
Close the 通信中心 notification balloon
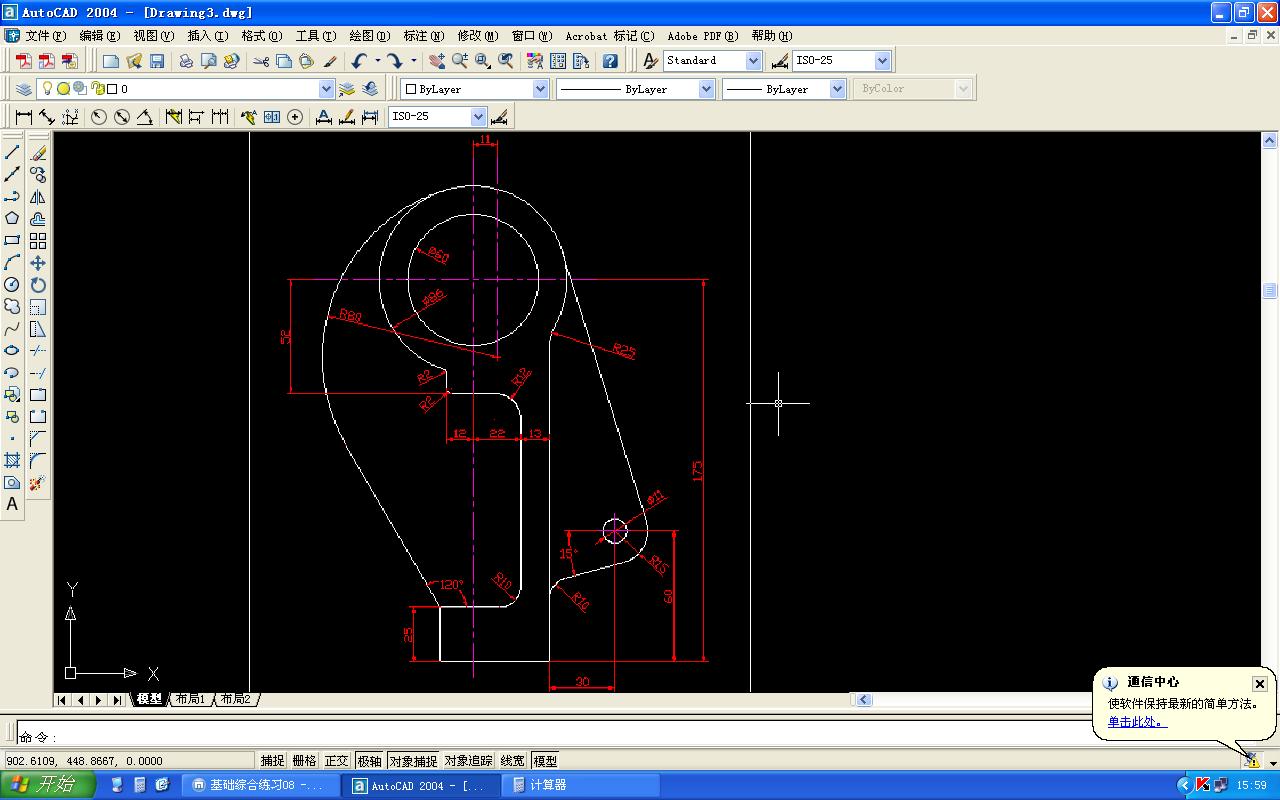pos(1260,684)
